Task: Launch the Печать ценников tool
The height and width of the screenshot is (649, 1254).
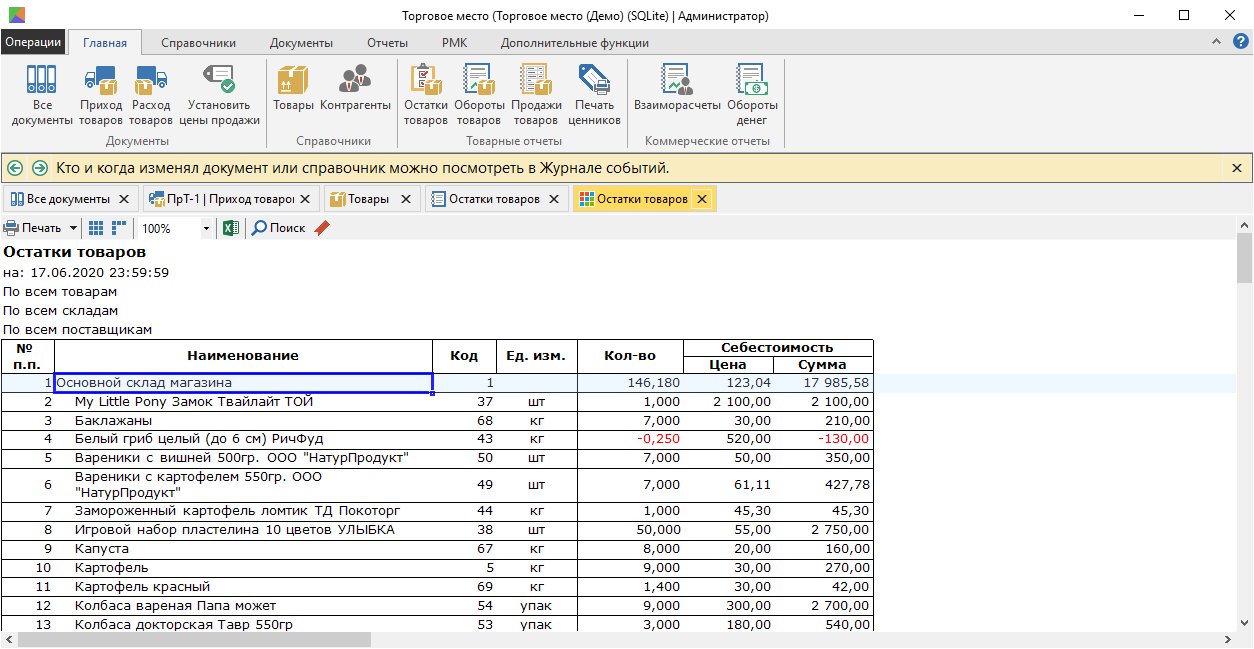Action: point(594,95)
